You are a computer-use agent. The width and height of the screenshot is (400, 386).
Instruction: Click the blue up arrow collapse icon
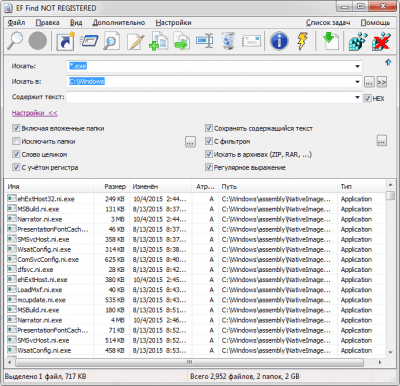(388, 62)
